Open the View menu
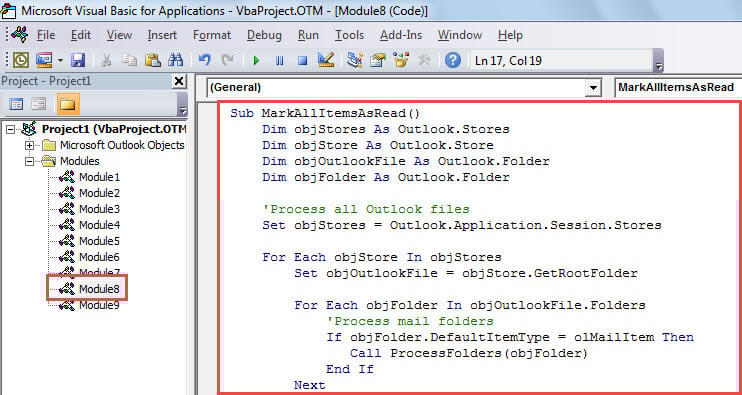This screenshot has width=742, height=395. pos(119,35)
